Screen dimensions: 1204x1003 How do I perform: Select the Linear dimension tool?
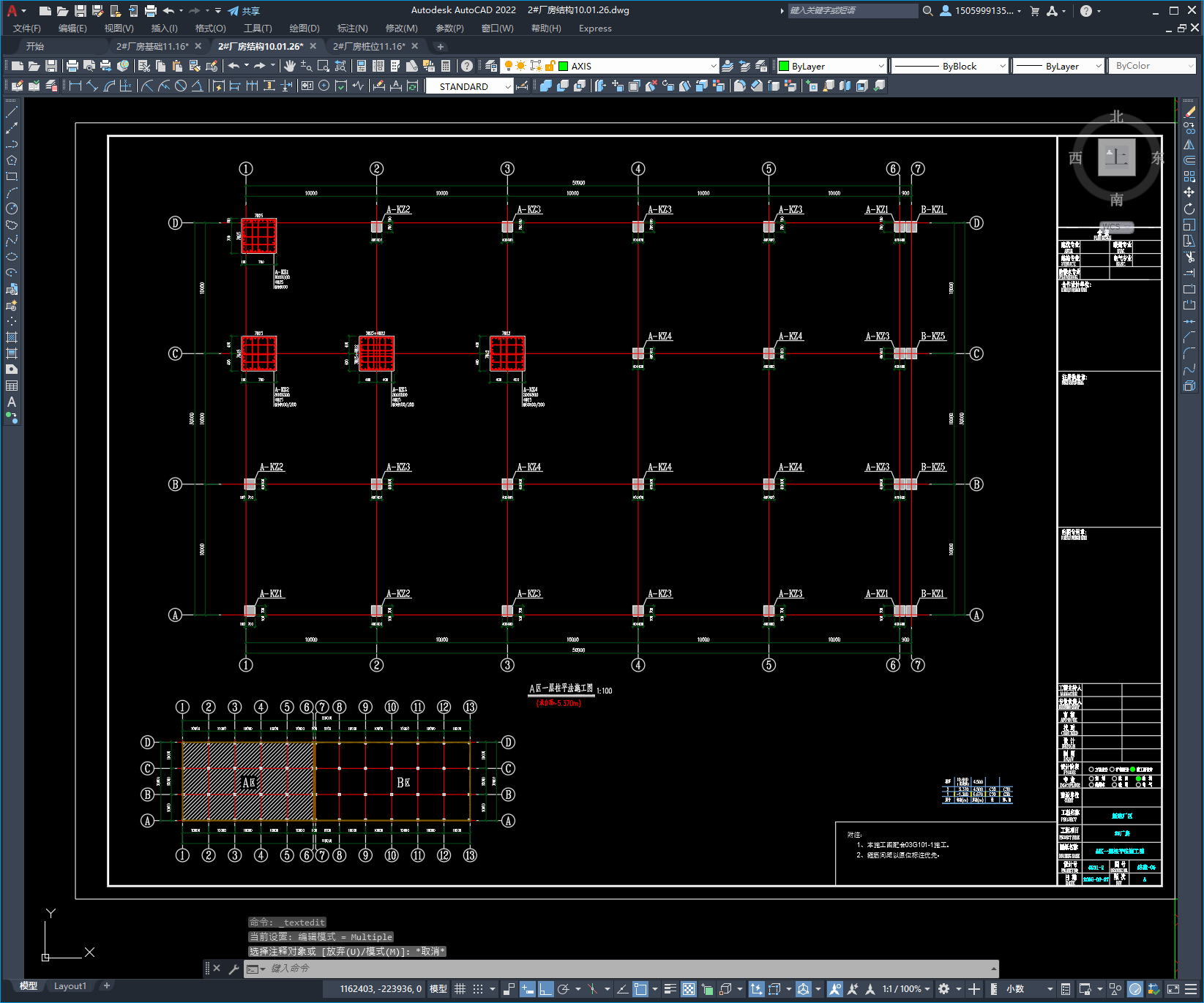[75, 86]
